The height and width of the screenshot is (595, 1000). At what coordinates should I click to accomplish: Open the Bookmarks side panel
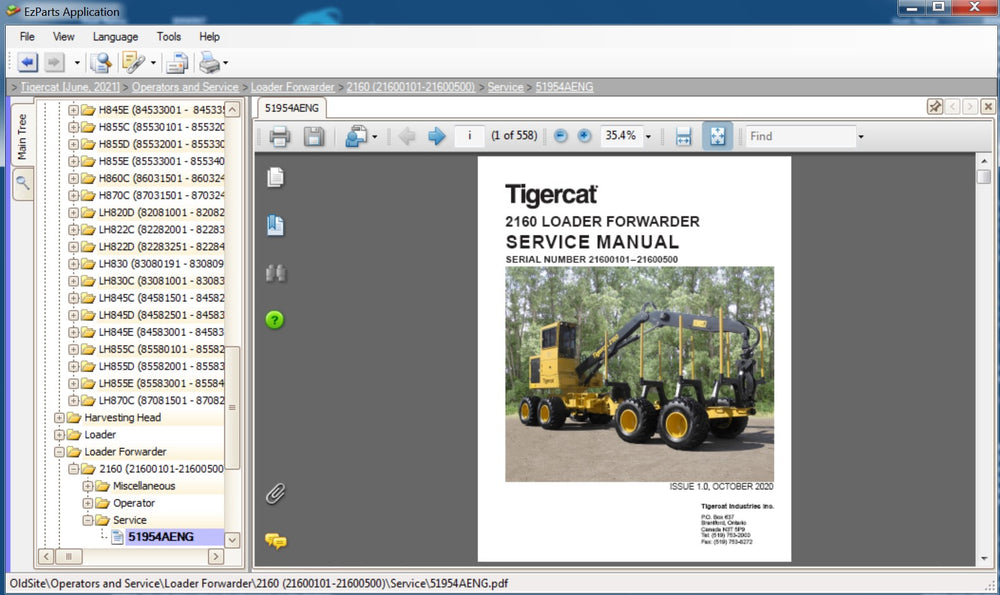click(275, 226)
